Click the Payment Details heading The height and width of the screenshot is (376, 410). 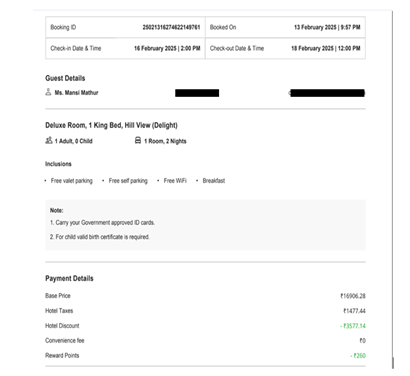tap(69, 279)
